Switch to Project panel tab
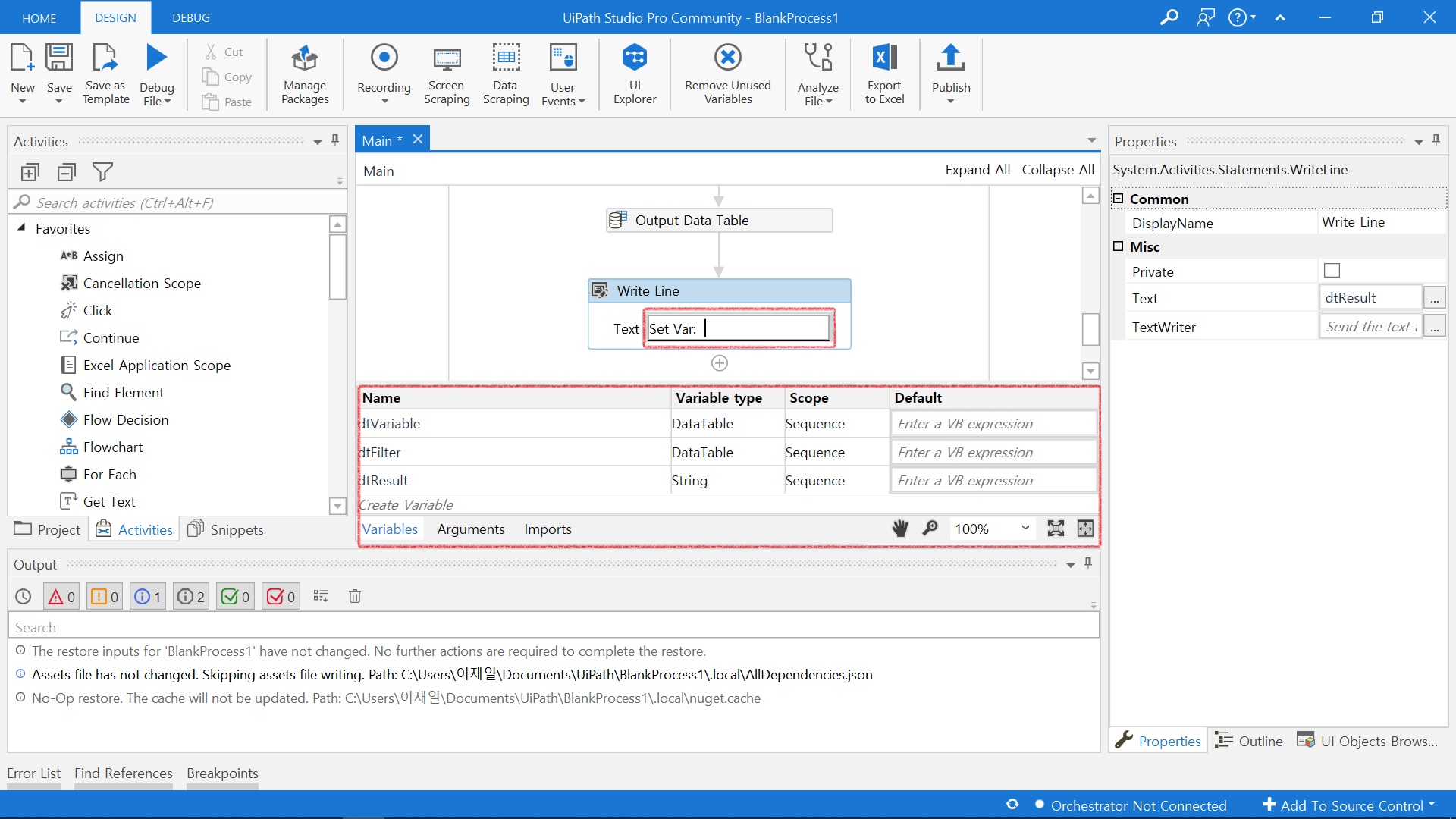The height and width of the screenshot is (819, 1456). (47, 529)
